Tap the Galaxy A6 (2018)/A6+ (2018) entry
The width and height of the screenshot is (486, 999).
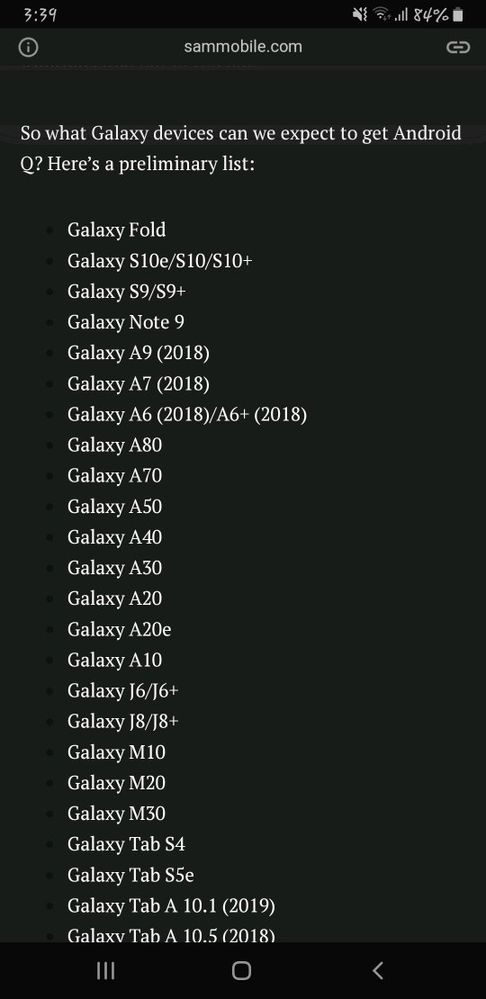[187, 415]
